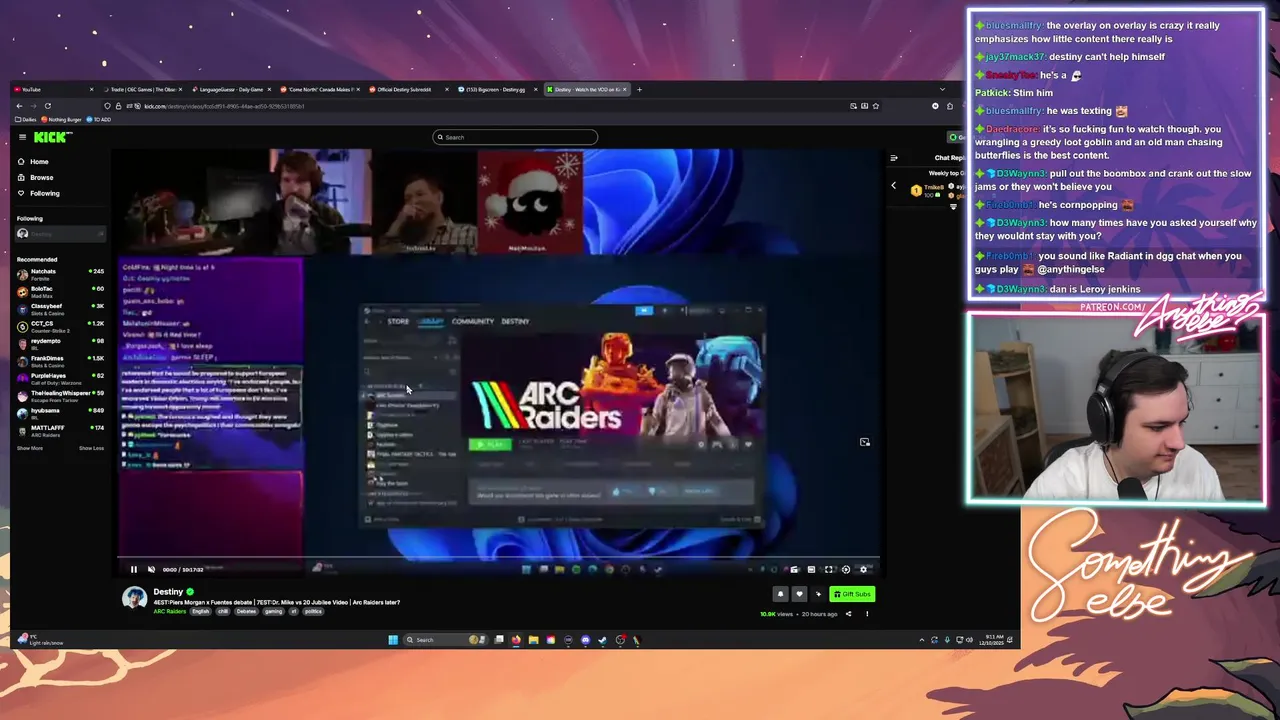Screen dimensions: 1280x720
Task: Open the Nothing Burger bookmark
Action: click(62, 119)
